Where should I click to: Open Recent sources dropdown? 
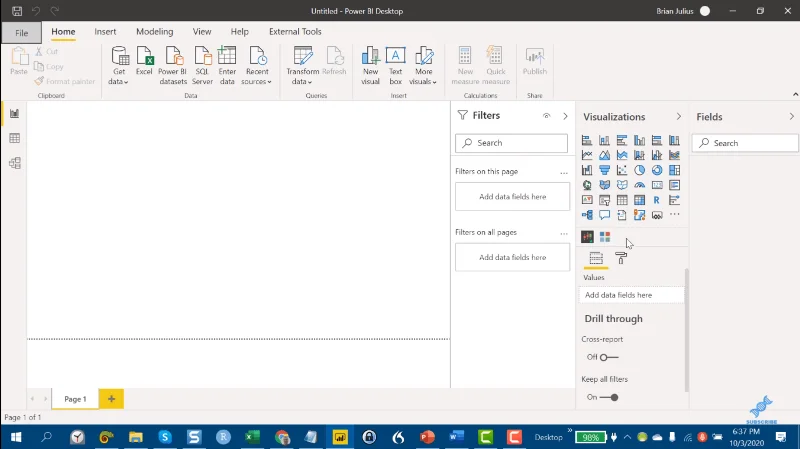pos(257,65)
